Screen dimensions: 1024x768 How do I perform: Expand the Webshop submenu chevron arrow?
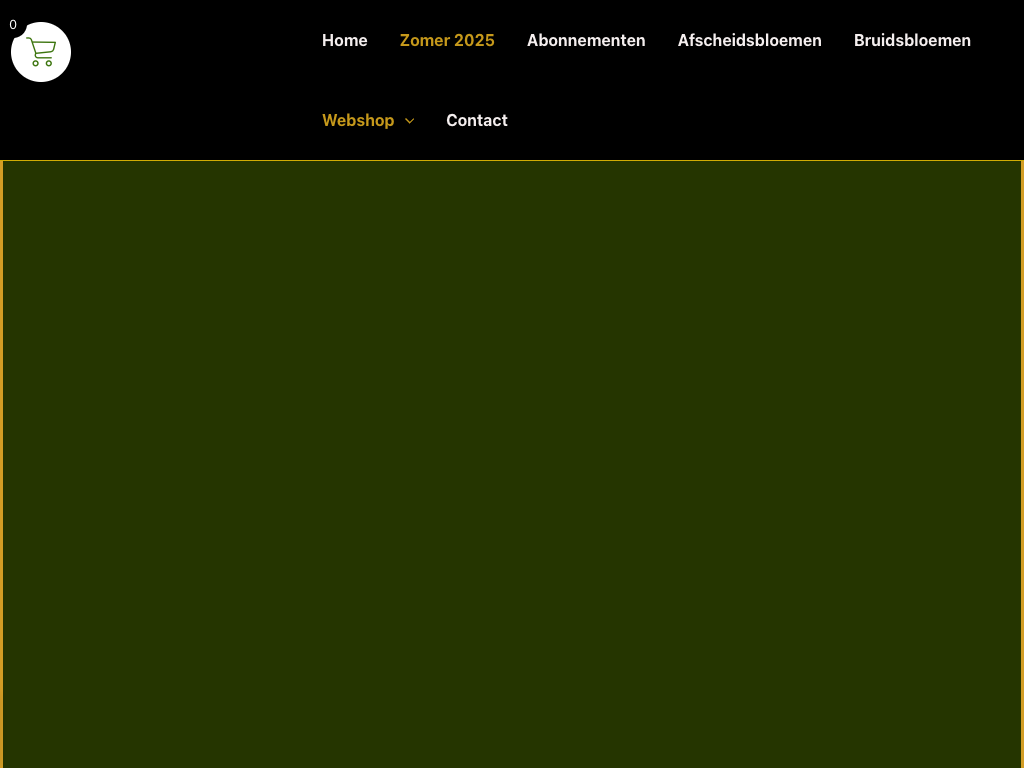tap(409, 121)
